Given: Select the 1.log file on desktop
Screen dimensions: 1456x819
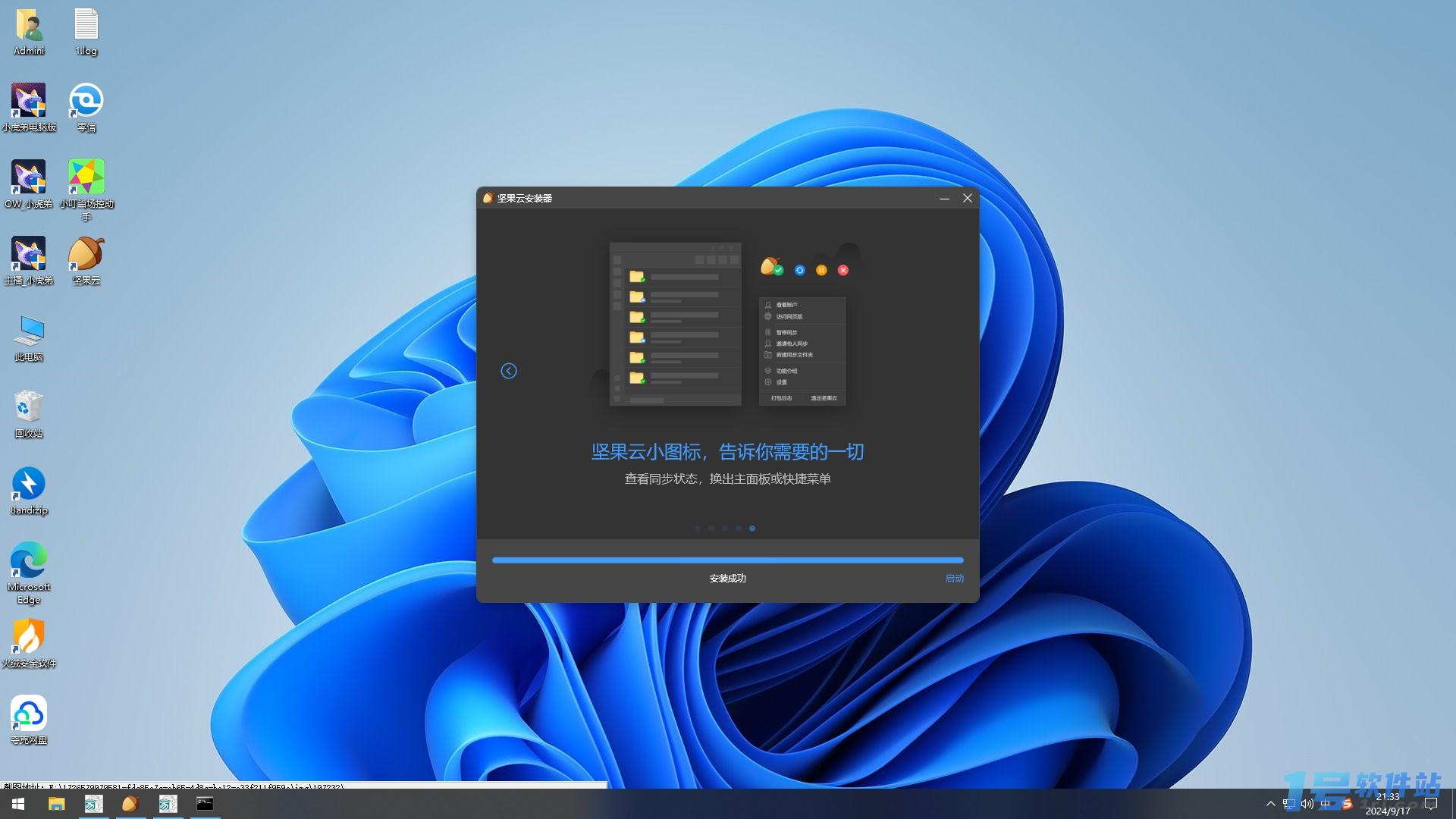Looking at the screenshot, I should click(x=86, y=32).
